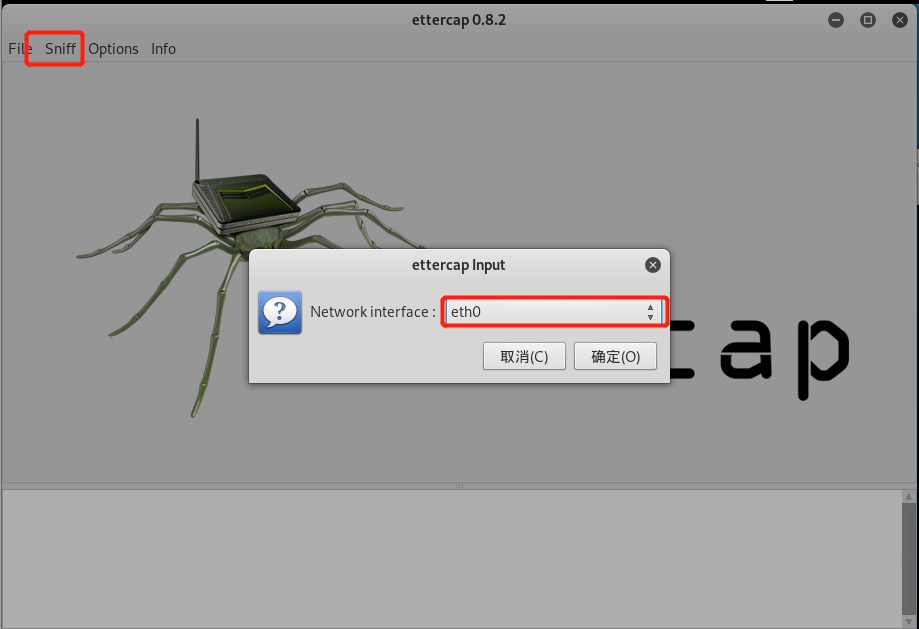Click the question mark dialog icon
This screenshot has height=629, width=919.
click(x=280, y=312)
